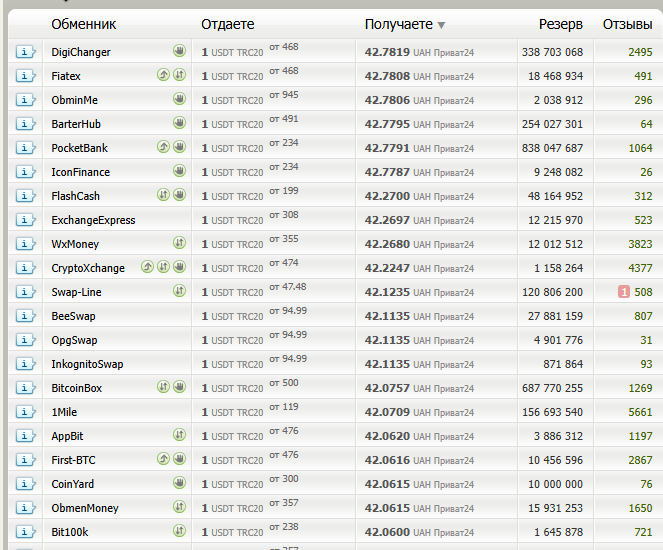663x550 pixels.
Task: Click the info icon in the ObminMe row
Action: coord(25,100)
